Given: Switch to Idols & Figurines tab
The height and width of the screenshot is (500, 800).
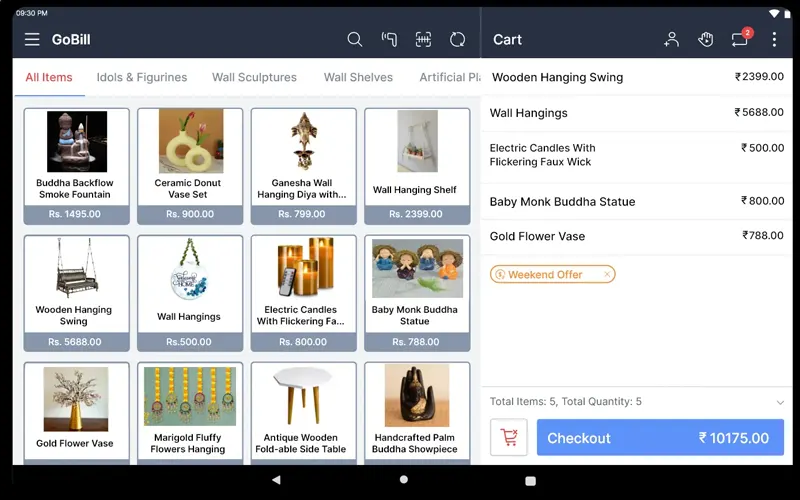Looking at the screenshot, I should pyautogui.click(x=142, y=78).
